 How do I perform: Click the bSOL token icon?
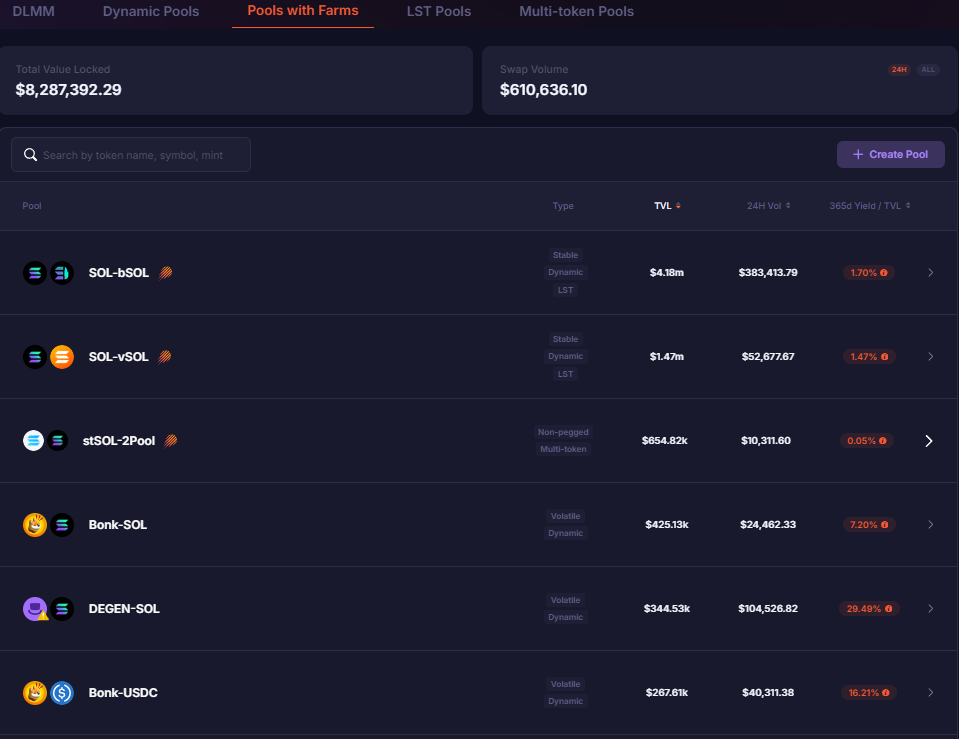click(x=62, y=273)
